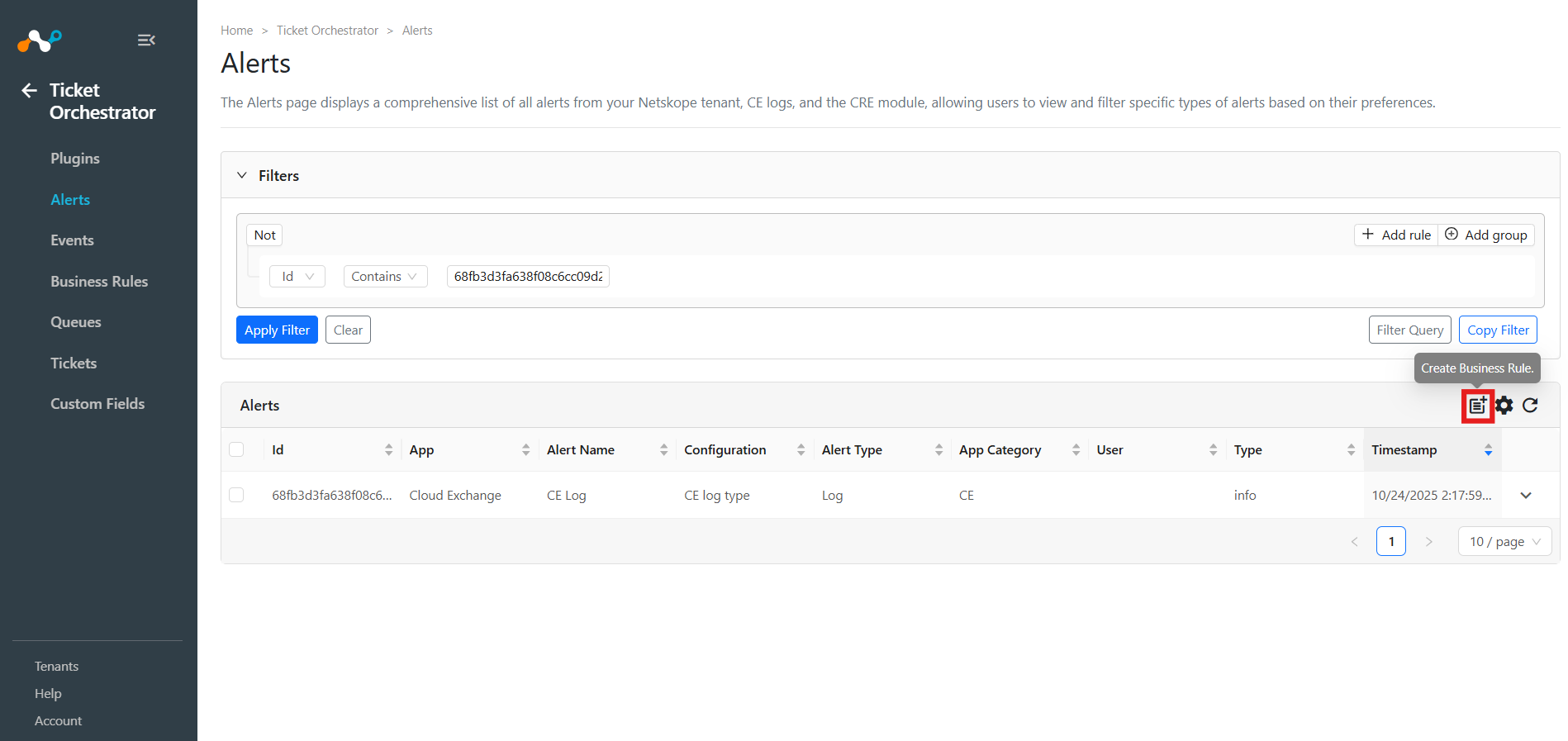Image resolution: width=1568 pixels, height=741 pixels.
Task: Open the table settings gear icon
Action: tap(1504, 406)
